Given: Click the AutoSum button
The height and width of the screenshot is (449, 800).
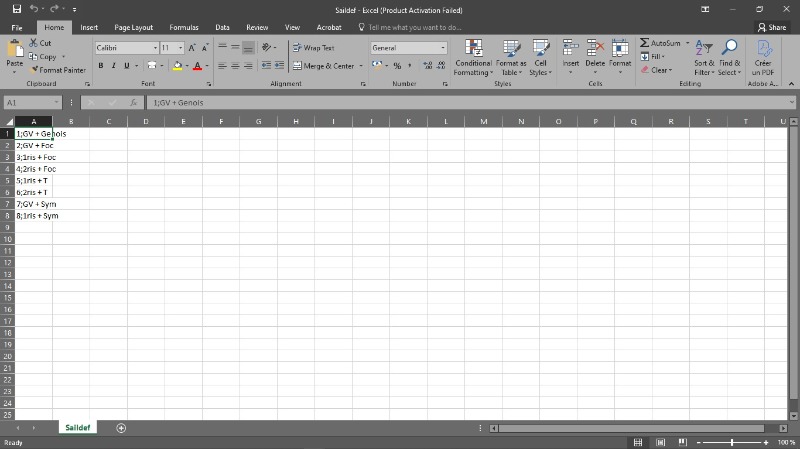Looking at the screenshot, I should coord(660,43).
